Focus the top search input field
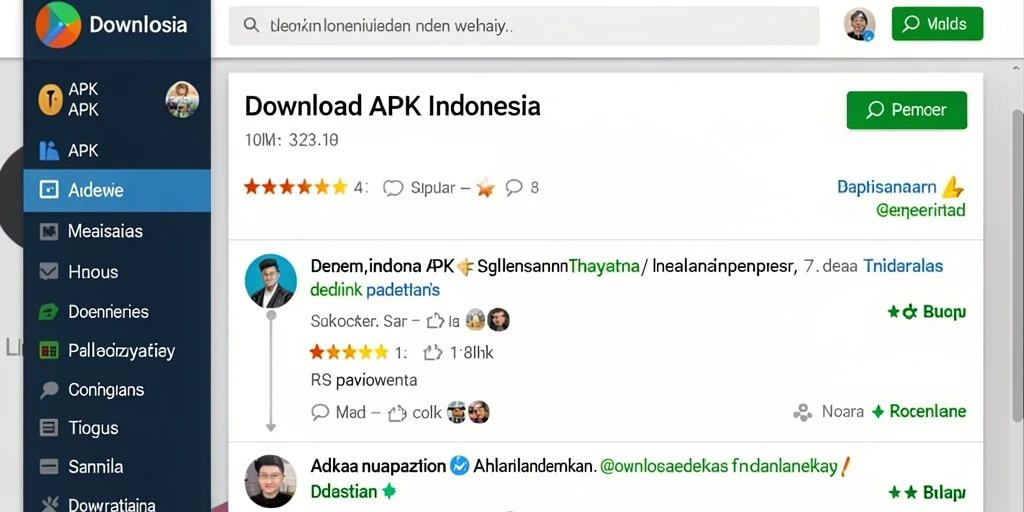Viewport: 1024px width, 512px height. (524, 26)
